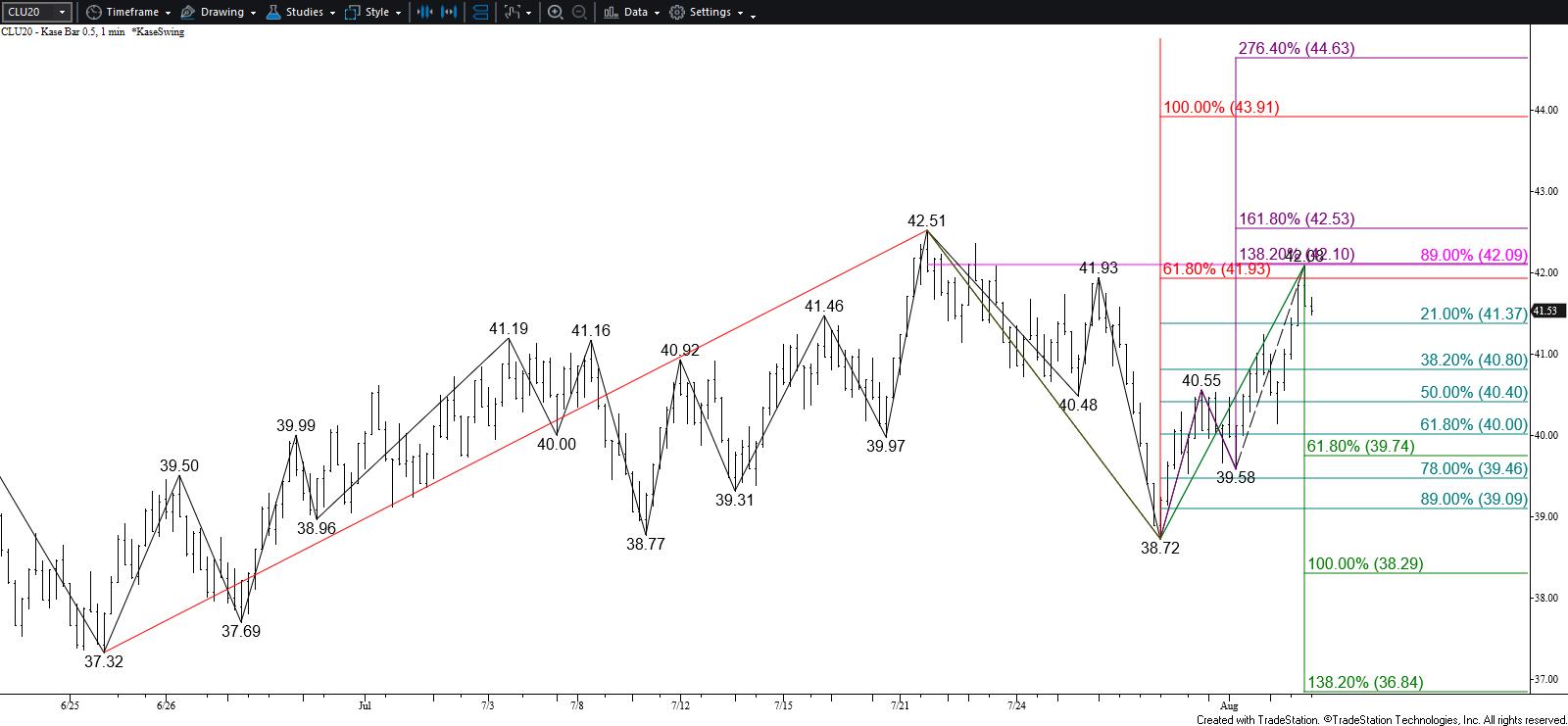Viewport: 1568px width, 726px height.
Task: Click the compress bar spacing icon
Action: point(424,12)
